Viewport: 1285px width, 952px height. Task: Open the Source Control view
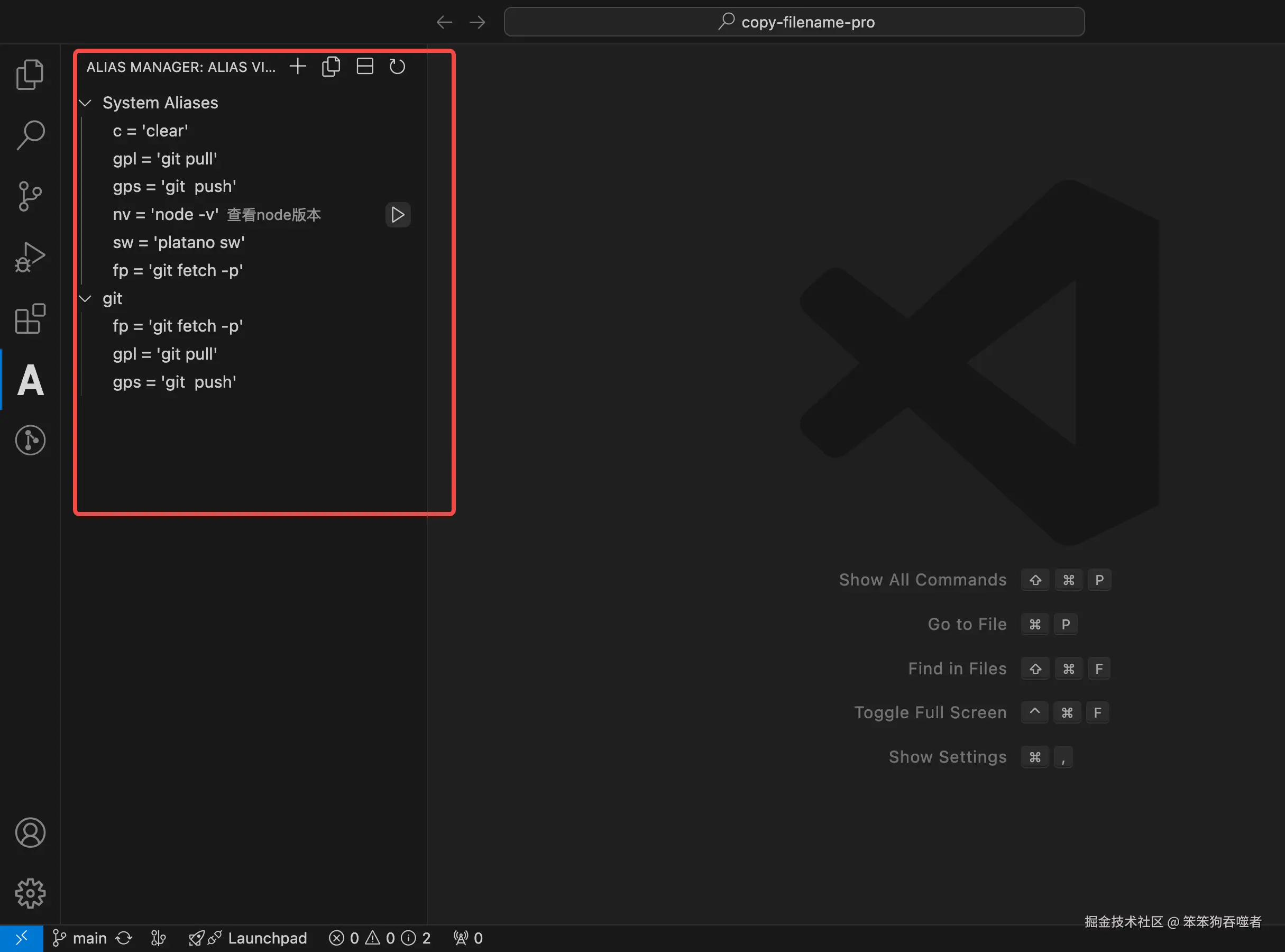tap(30, 197)
